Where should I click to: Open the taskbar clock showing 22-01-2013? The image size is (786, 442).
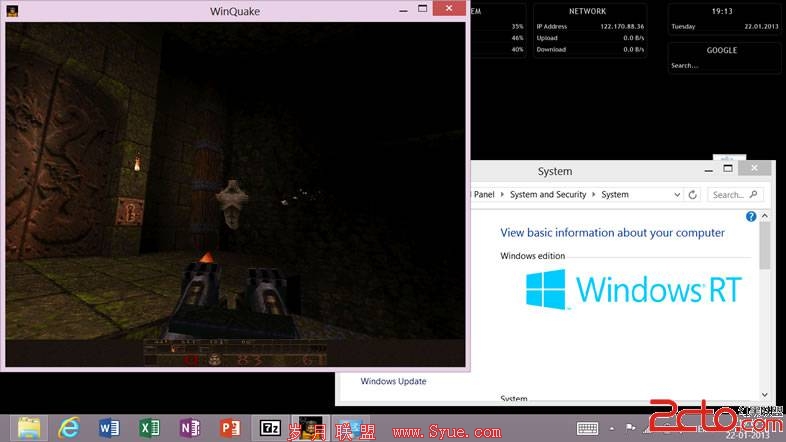pos(747,434)
